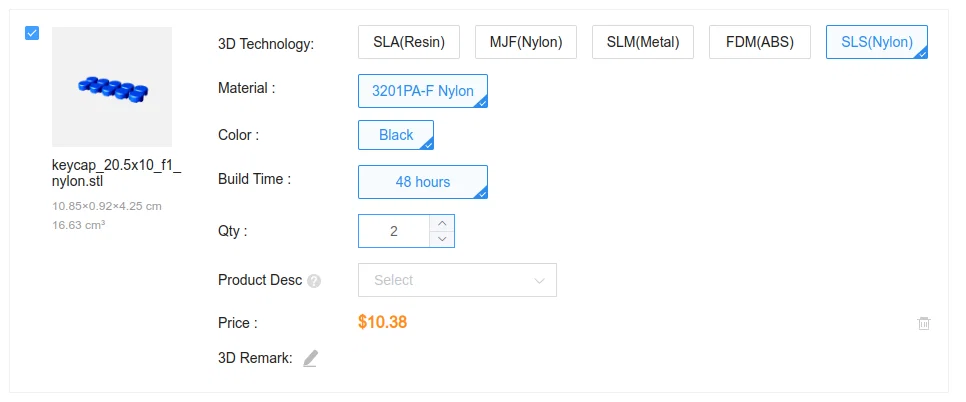
Task: Choose MJF(Nylon) technology option
Action: [x=526, y=42]
